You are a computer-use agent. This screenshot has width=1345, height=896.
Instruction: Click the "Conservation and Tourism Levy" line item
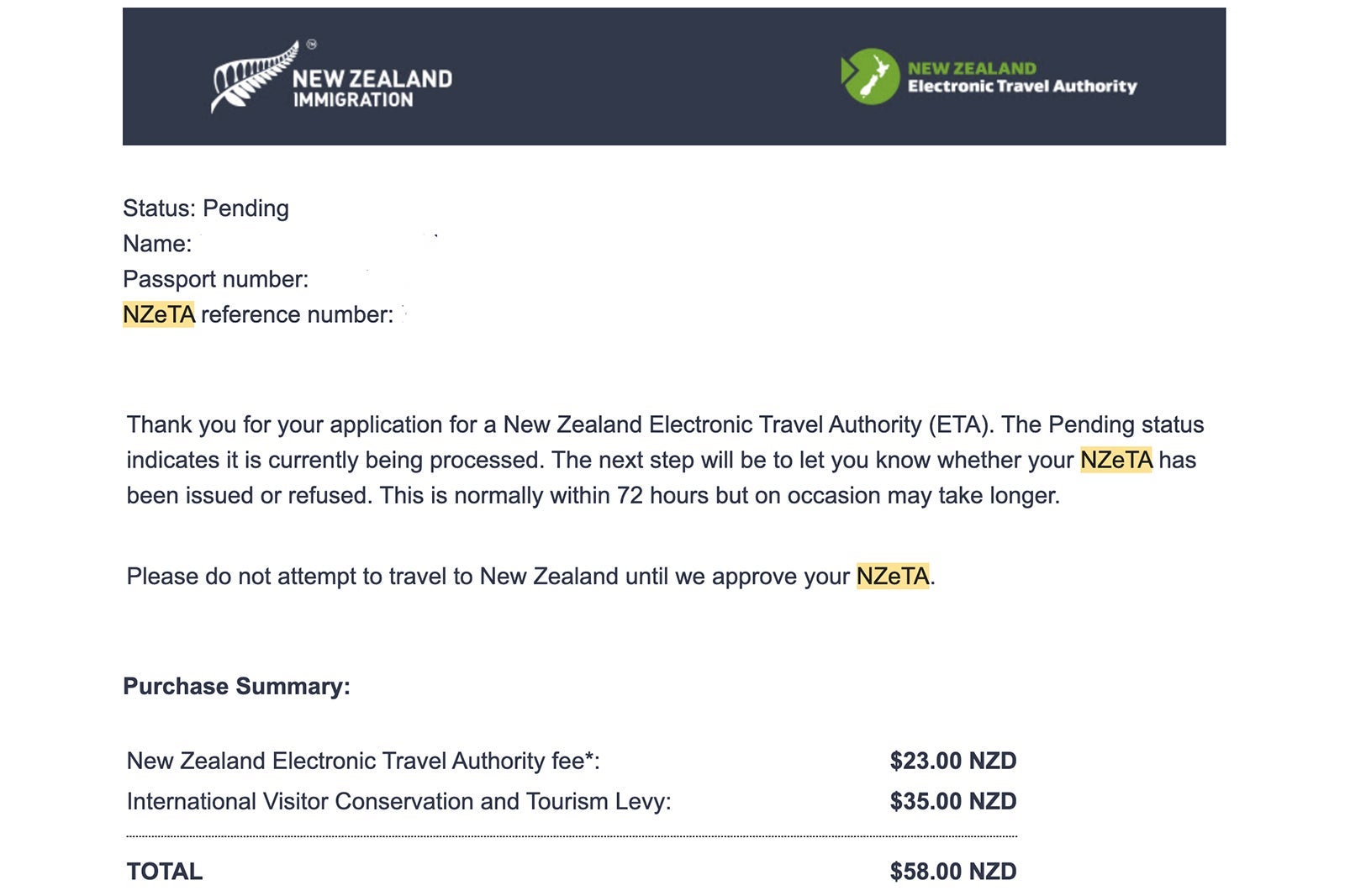click(x=398, y=801)
